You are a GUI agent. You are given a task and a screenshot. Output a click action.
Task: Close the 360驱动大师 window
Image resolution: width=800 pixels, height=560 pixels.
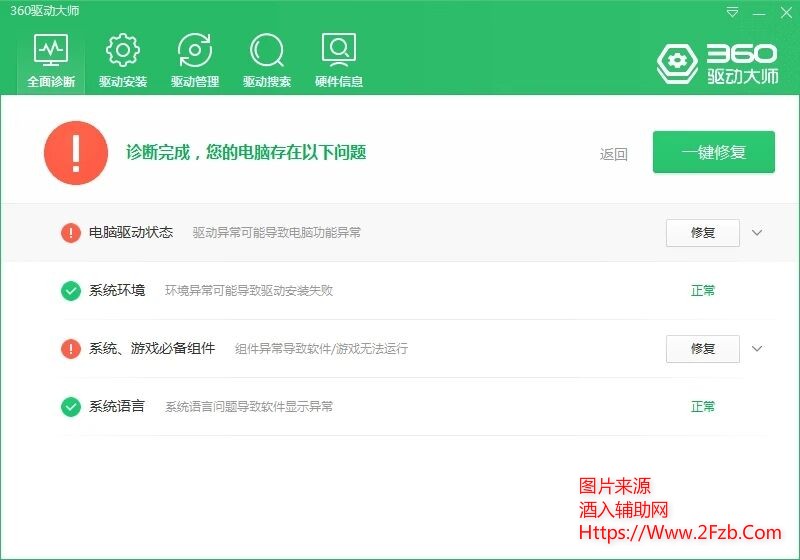pos(786,13)
